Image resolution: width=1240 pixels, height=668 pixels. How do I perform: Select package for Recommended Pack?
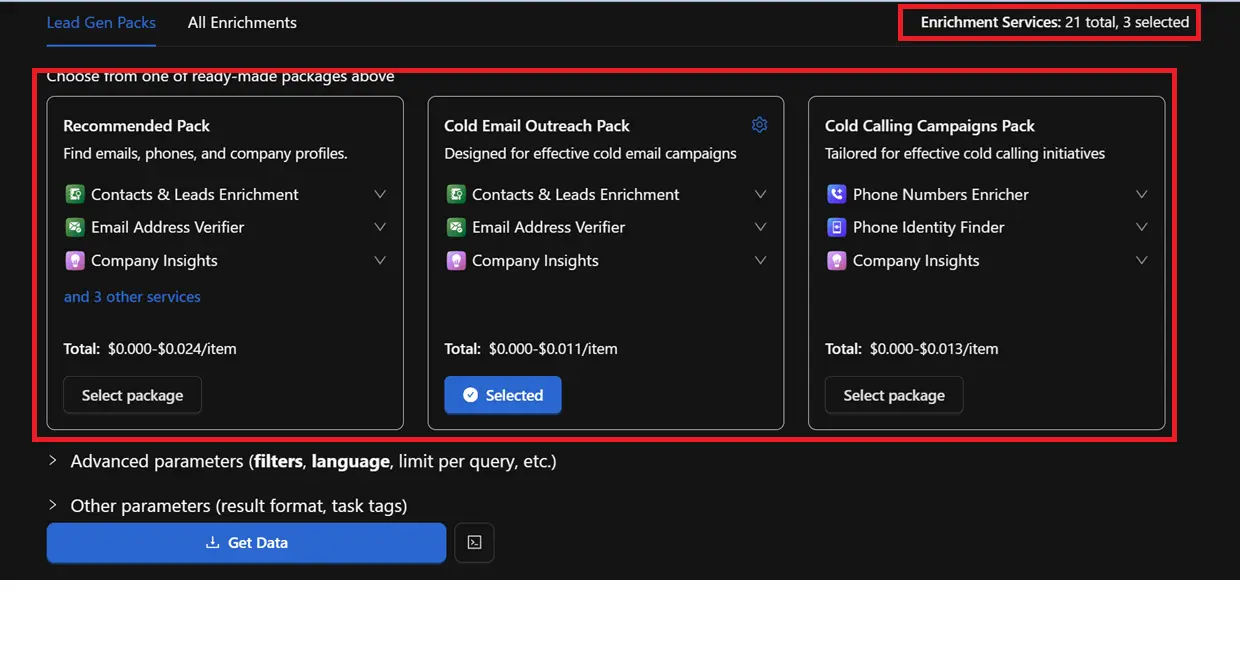click(x=132, y=395)
